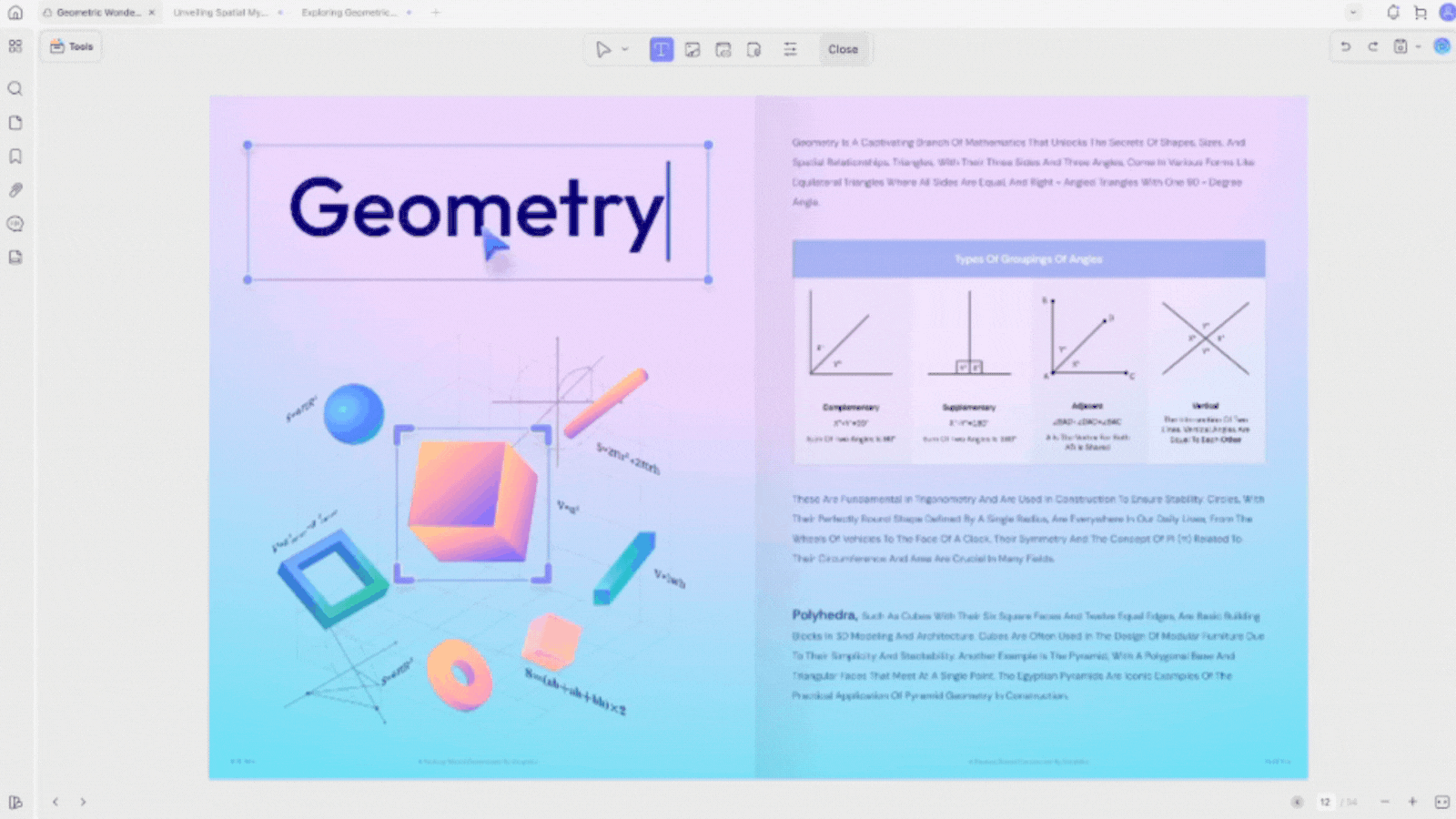Open the bottom document sidebar icon
The width and height of the screenshot is (1456, 819).
pos(15,258)
